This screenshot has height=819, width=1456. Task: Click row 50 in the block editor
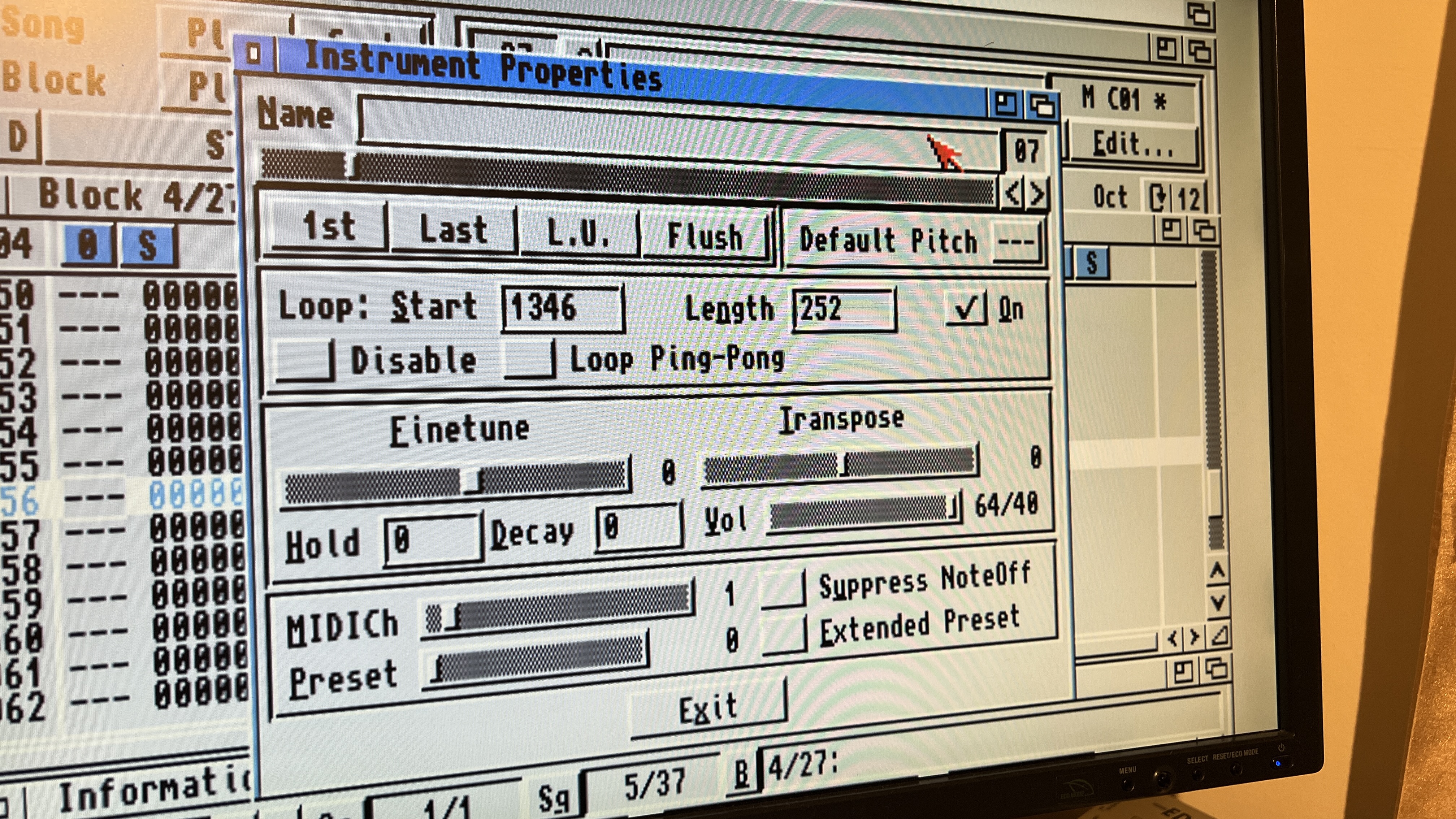[119, 296]
